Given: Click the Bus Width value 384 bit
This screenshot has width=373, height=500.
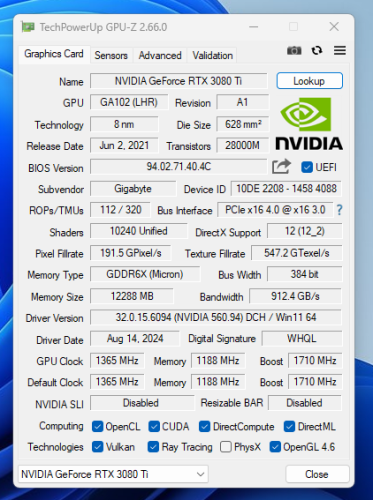Looking at the screenshot, I should click(305, 274).
